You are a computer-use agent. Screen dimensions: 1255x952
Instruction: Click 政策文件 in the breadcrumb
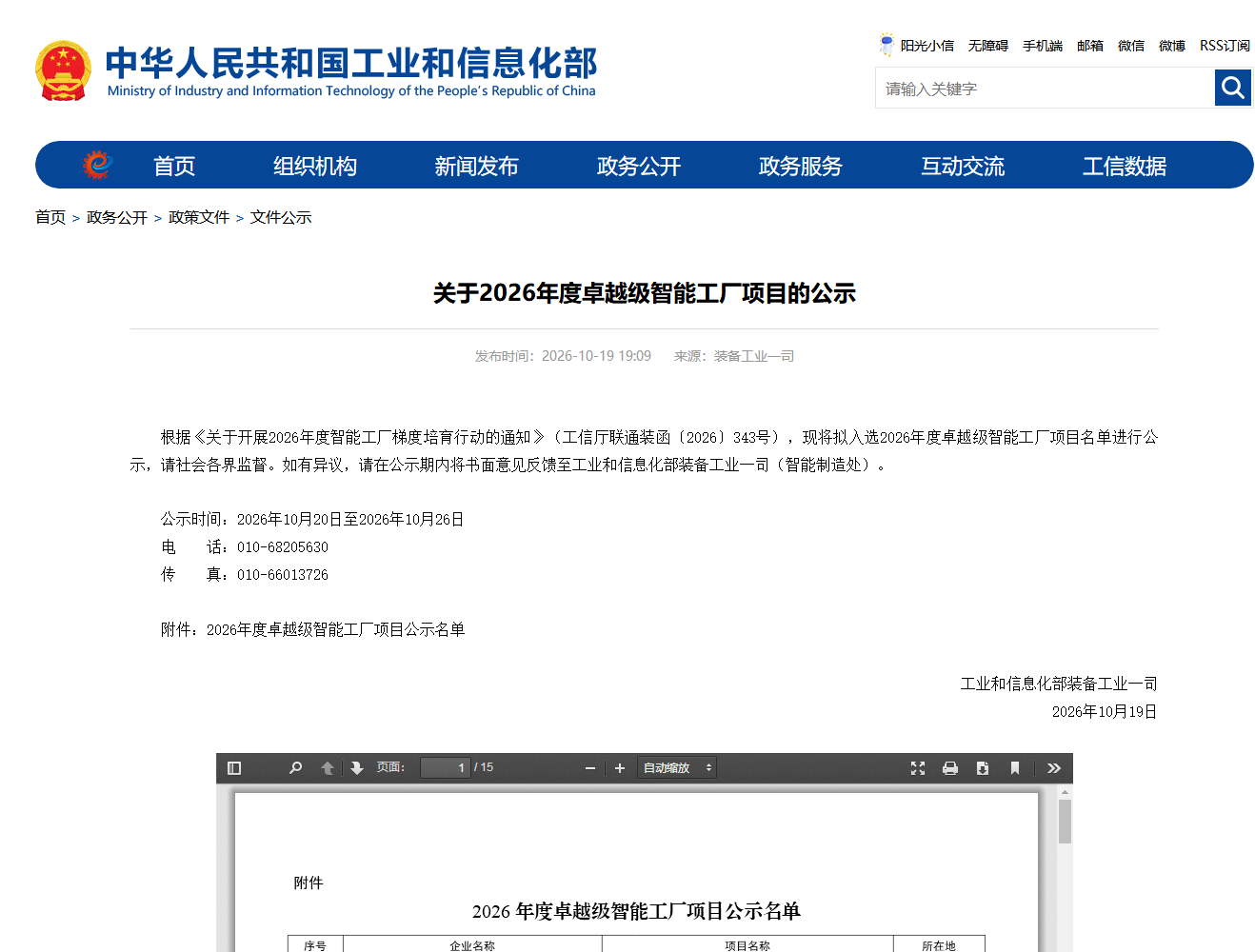tap(199, 218)
